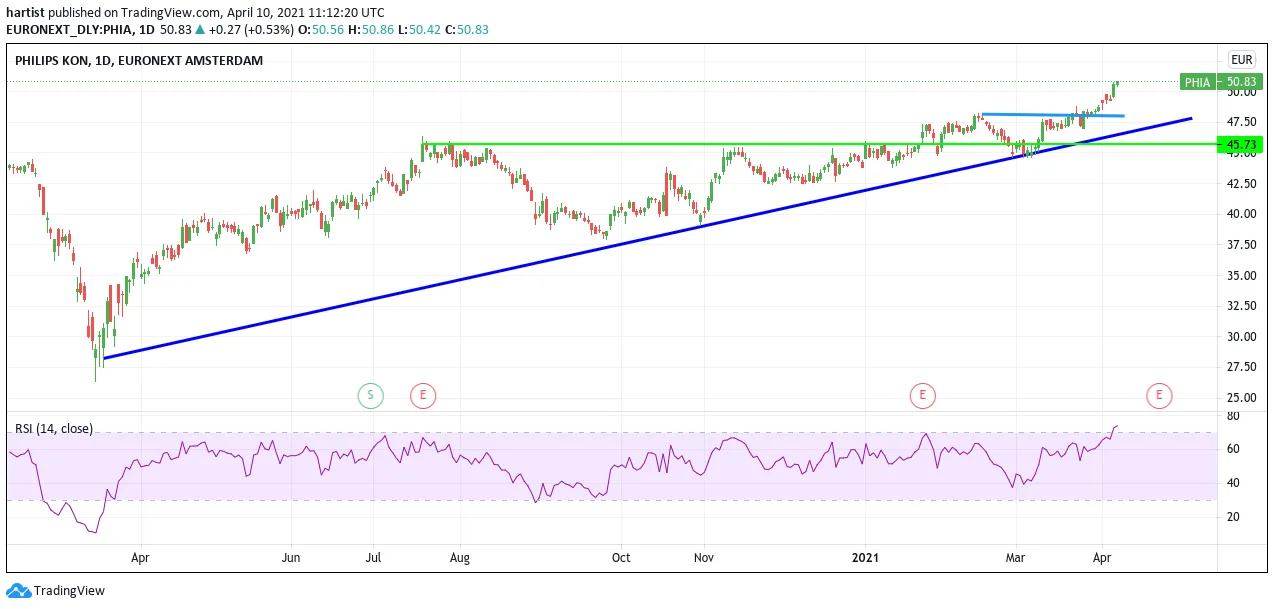The height and width of the screenshot is (609, 1274).
Task: Click the RSI (14, close) indicator label
Action: tap(54, 429)
